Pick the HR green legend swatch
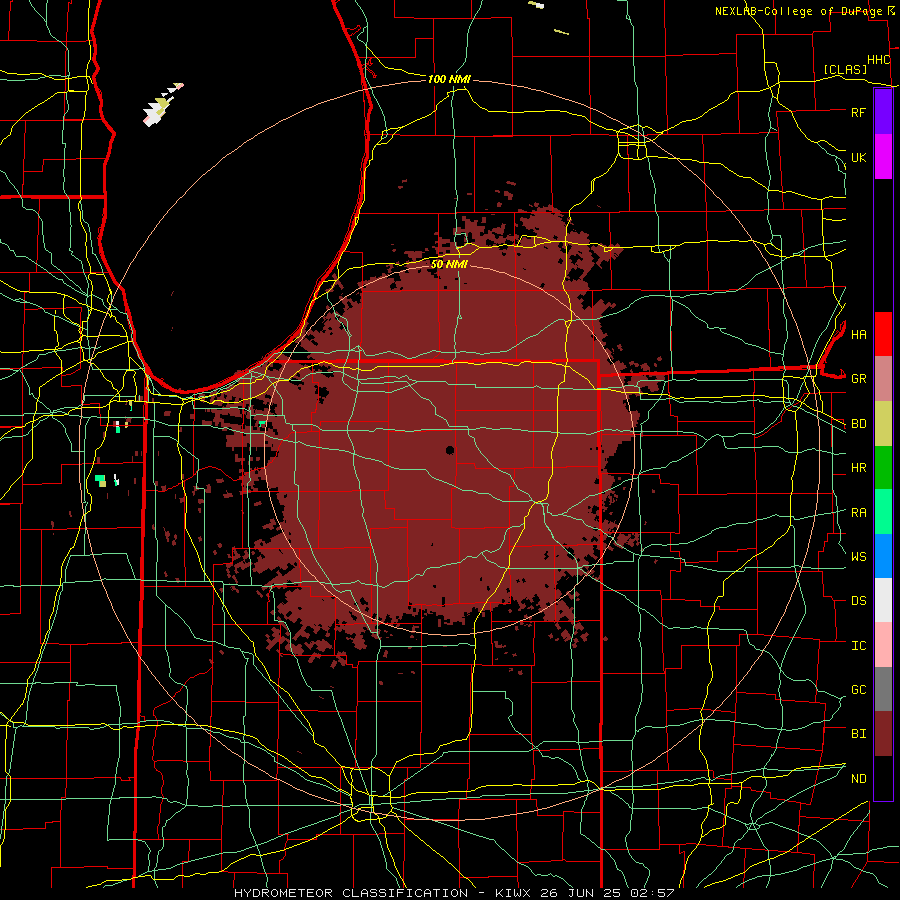This screenshot has width=900, height=900. [x=883, y=468]
